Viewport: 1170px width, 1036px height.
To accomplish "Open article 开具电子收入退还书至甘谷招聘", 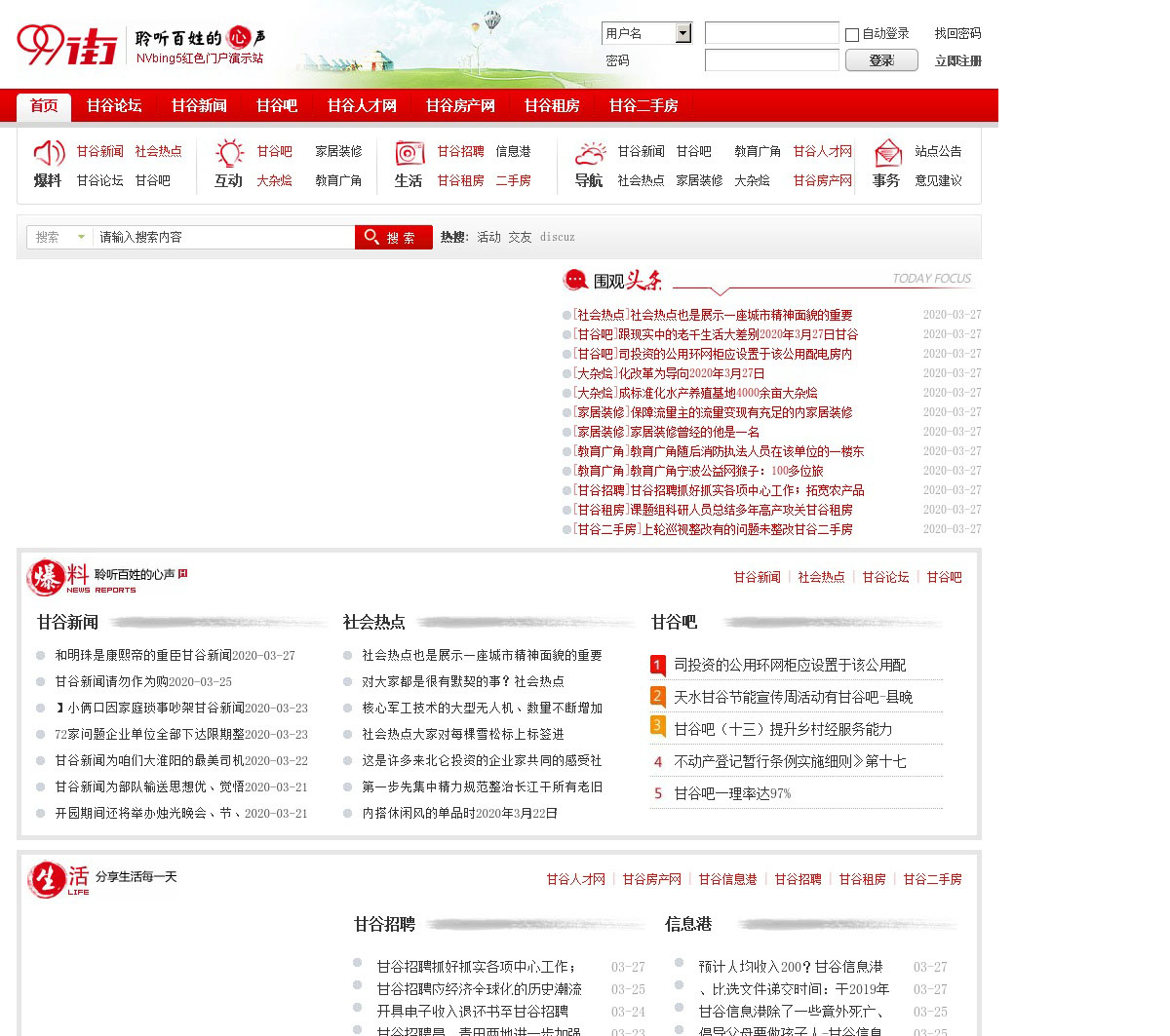I will click(472, 1012).
